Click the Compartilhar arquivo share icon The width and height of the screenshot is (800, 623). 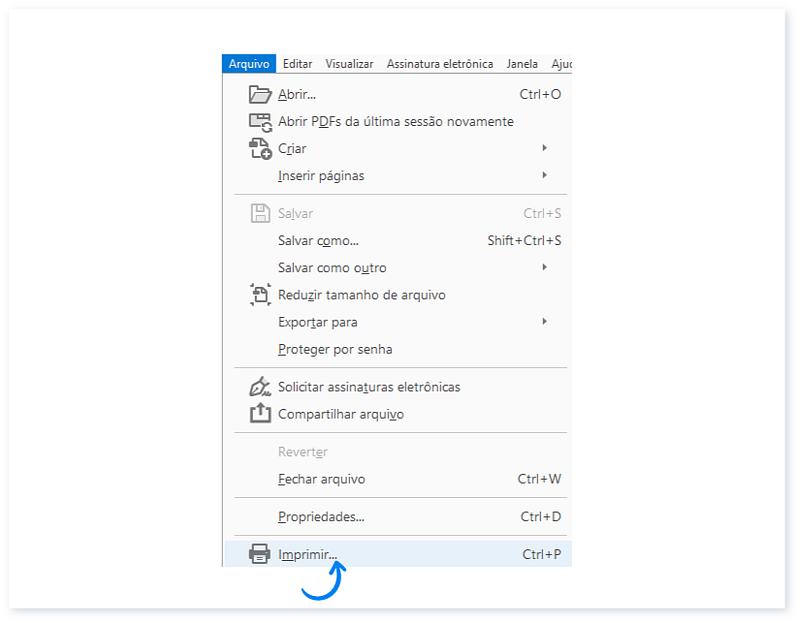[x=259, y=414]
